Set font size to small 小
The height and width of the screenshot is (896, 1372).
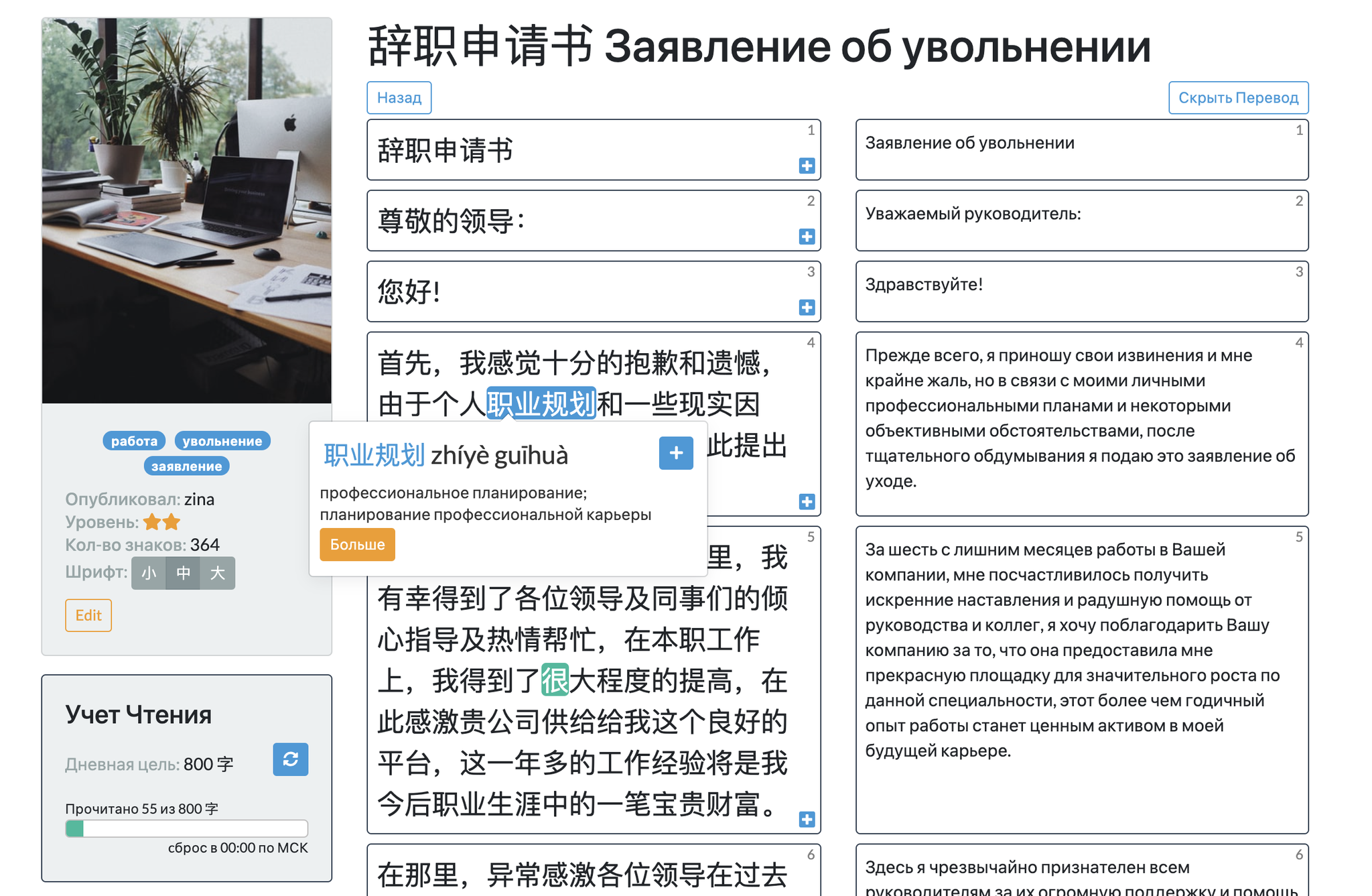[149, 573]
